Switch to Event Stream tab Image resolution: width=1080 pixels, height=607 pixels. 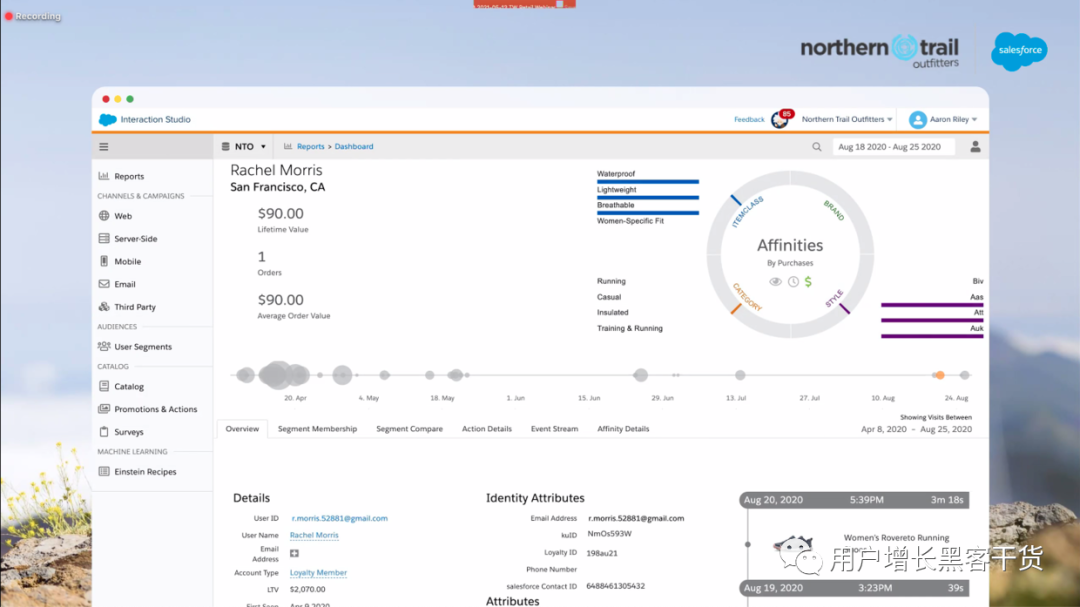[x=554, y=429]
